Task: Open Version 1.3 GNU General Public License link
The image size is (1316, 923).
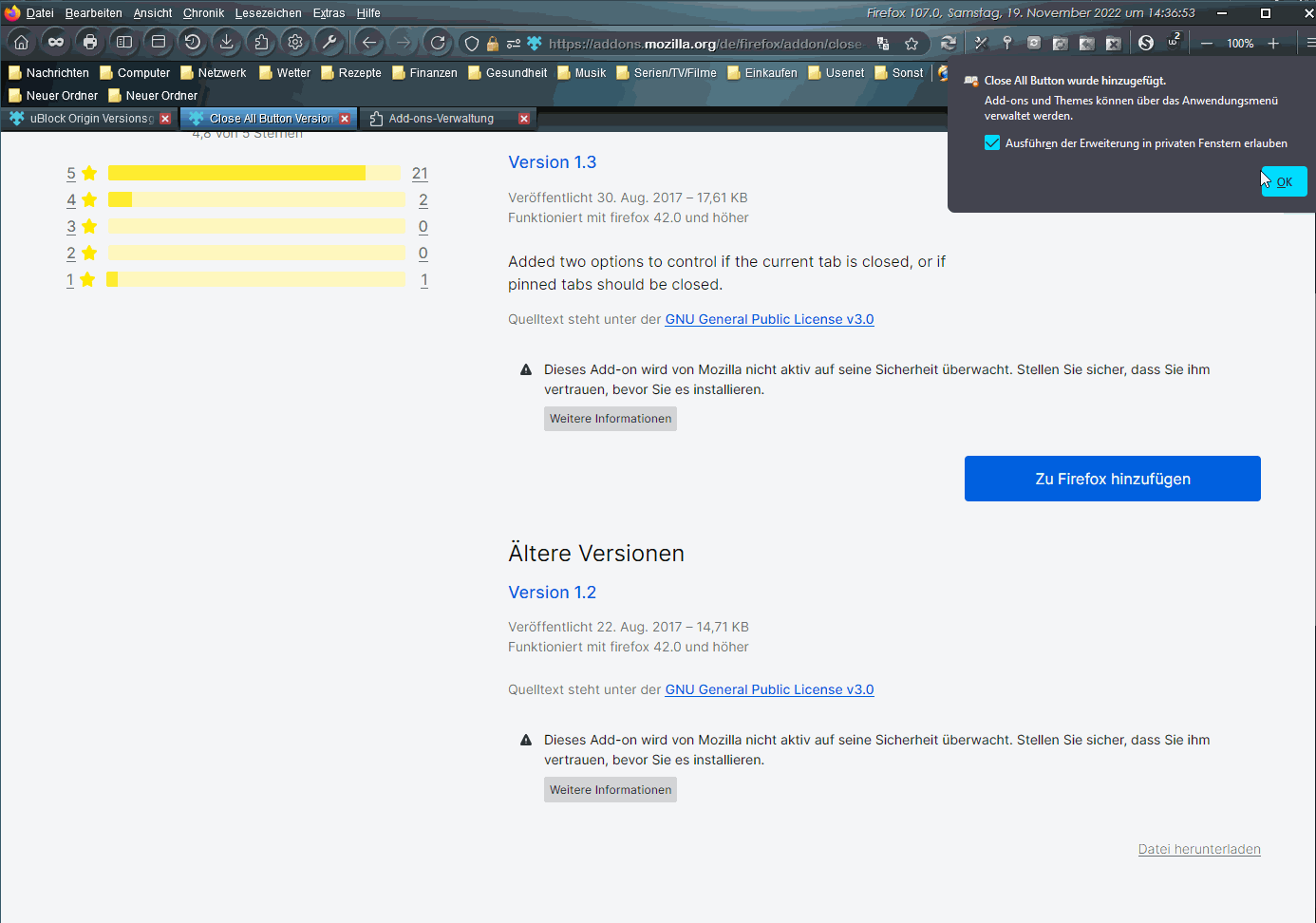Action: click(x=769, y=319)
